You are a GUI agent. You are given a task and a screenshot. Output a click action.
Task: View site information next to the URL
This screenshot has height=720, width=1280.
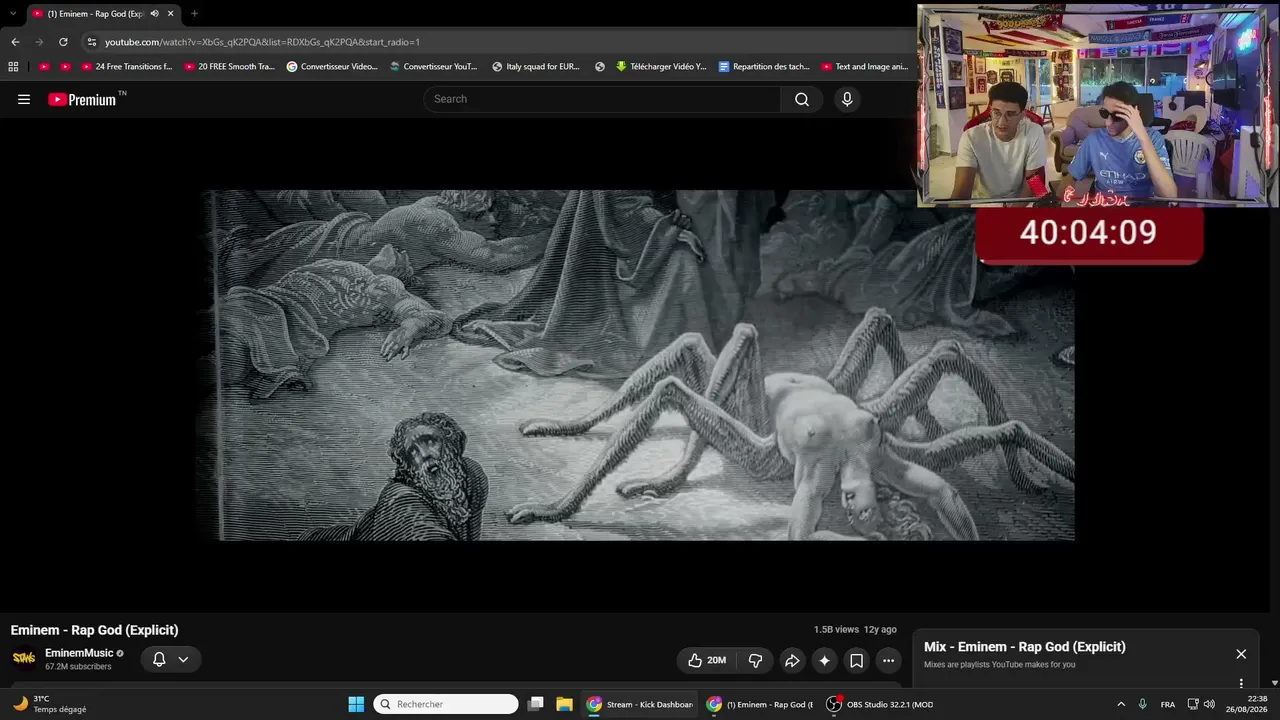pos(92,42)
